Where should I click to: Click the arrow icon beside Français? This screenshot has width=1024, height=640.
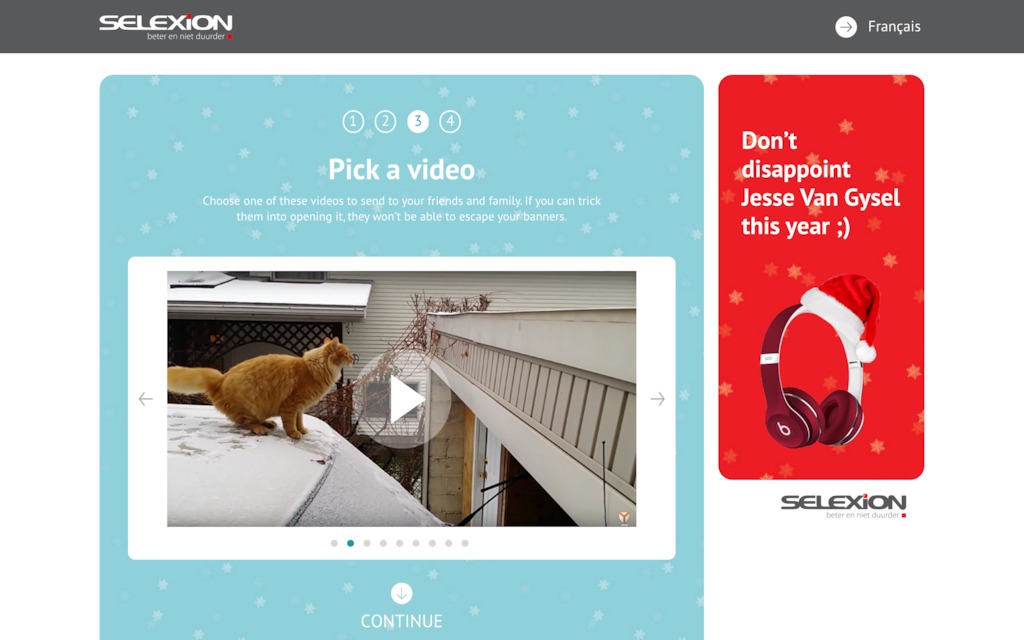point(846,27)
